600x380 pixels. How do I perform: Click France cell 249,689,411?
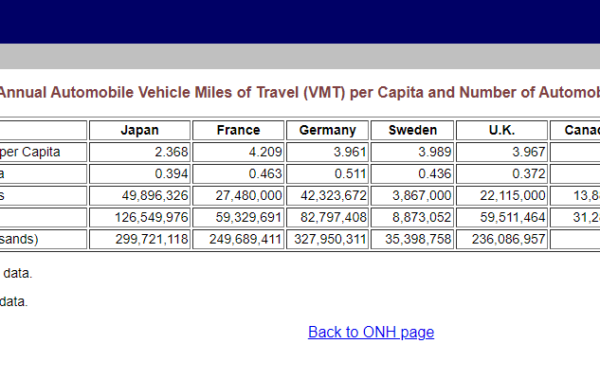(238, 239)
